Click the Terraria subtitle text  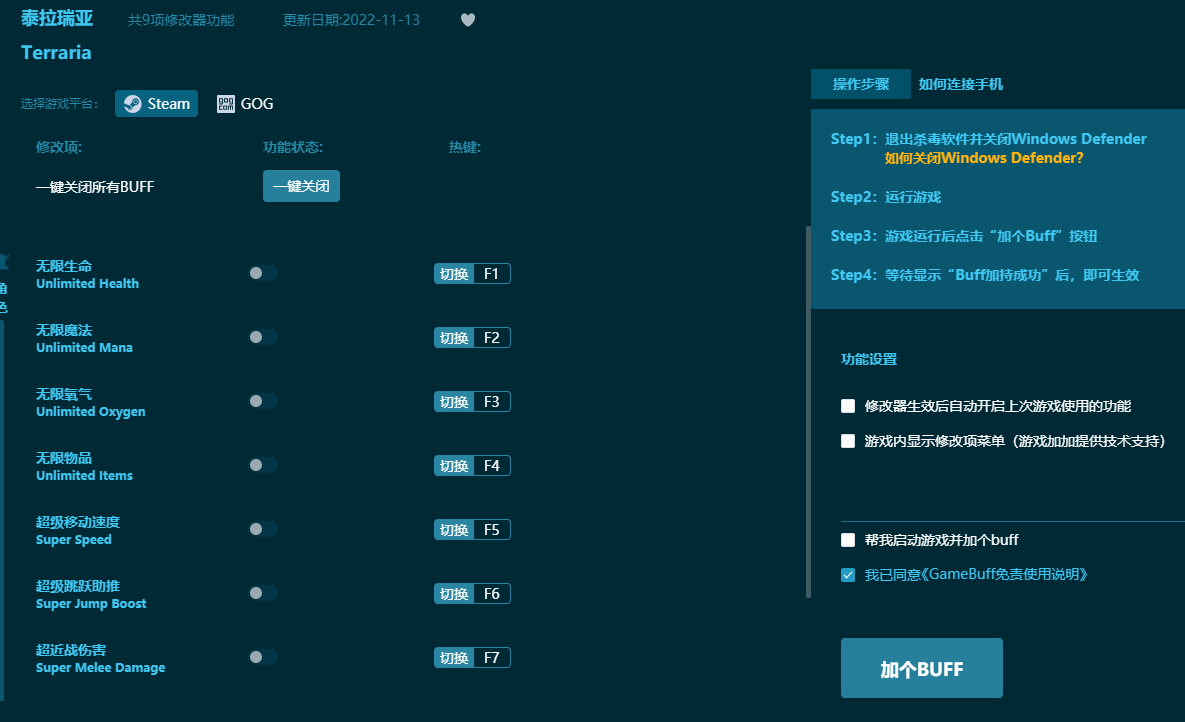pyautogui.click(x=56, y=52)
